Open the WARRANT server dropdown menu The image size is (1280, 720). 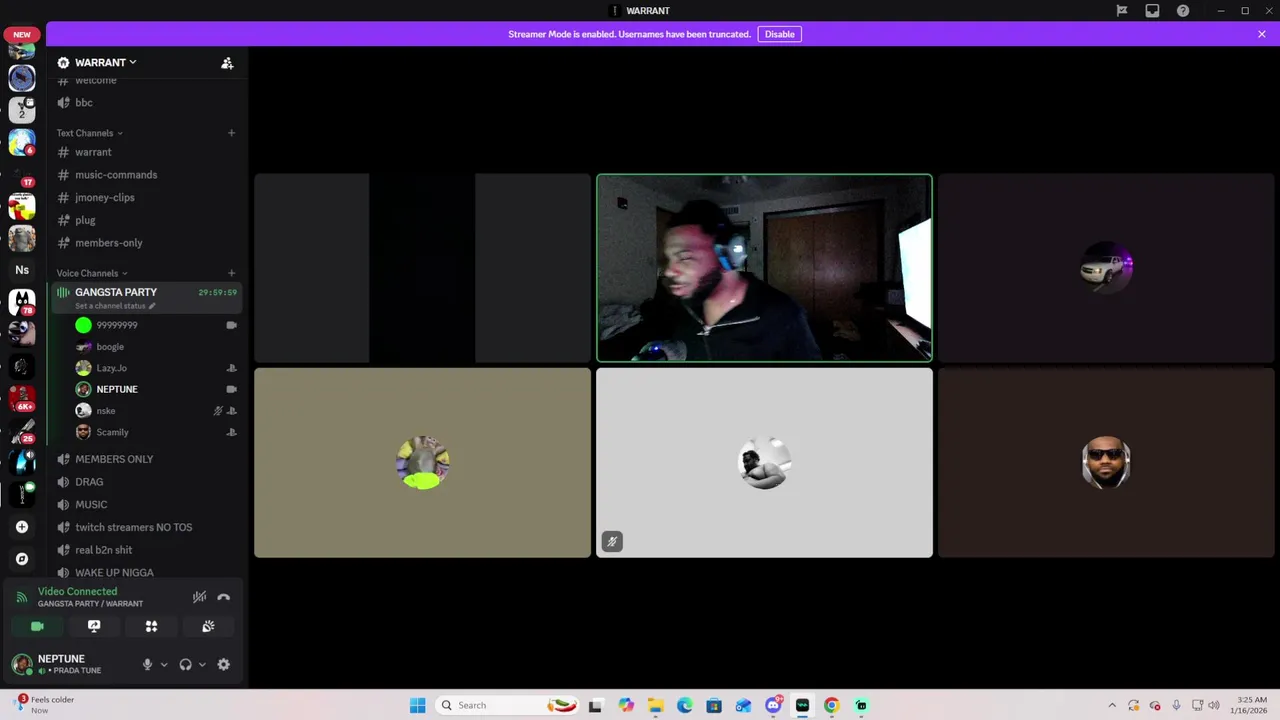[106, 62]
